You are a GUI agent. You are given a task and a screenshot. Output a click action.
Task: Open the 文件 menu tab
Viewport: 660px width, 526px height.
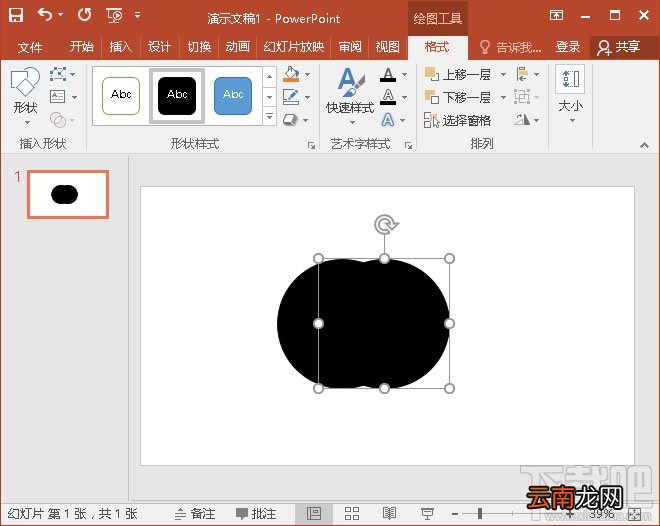(x=30, y=47)
